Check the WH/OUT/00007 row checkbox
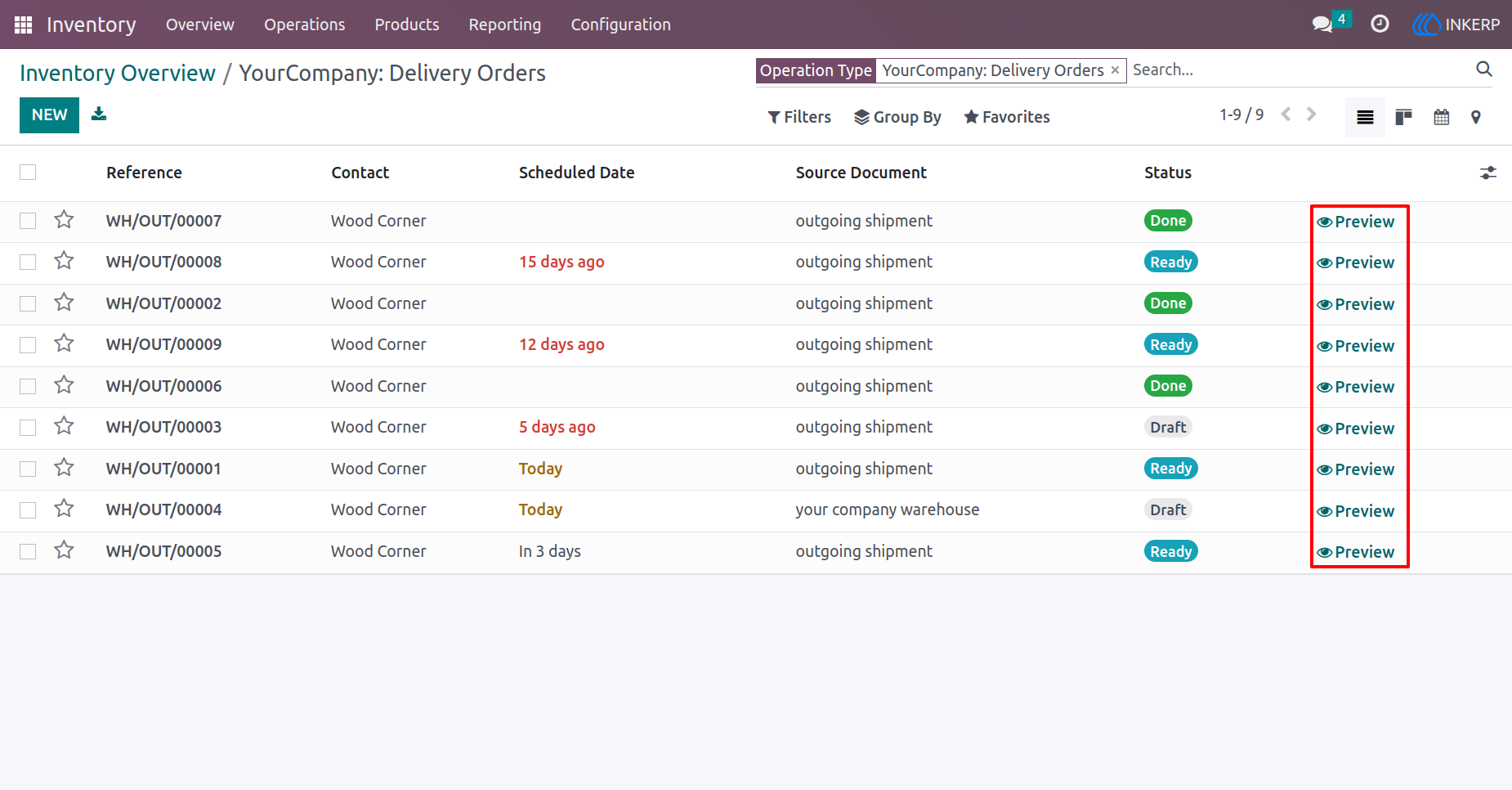Image resolution: width=1512 pixels, height=790 pixels. click(28, 221)
